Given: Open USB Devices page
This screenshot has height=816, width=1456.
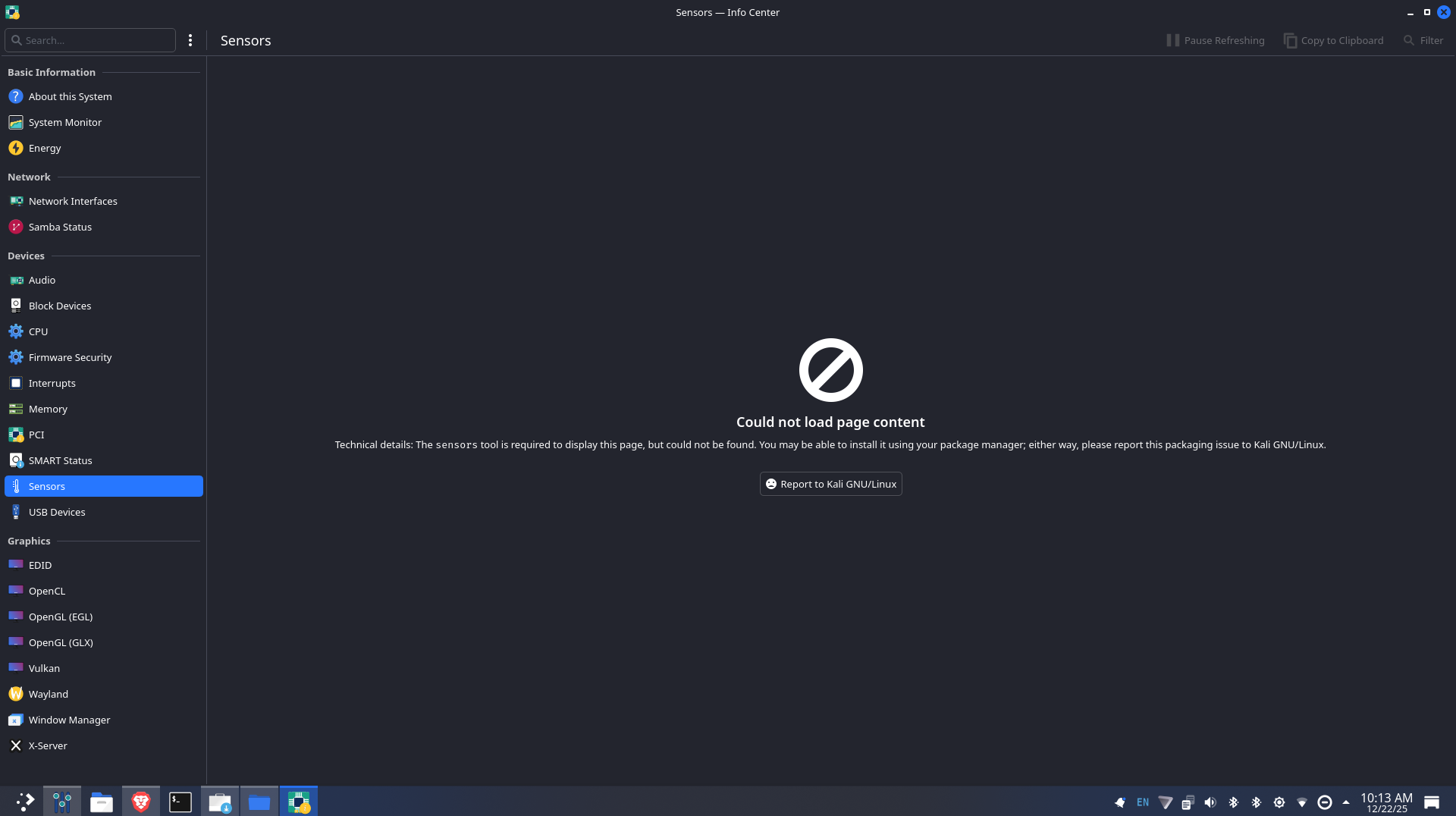Looking at the screenshot, I should click(57, 512).
